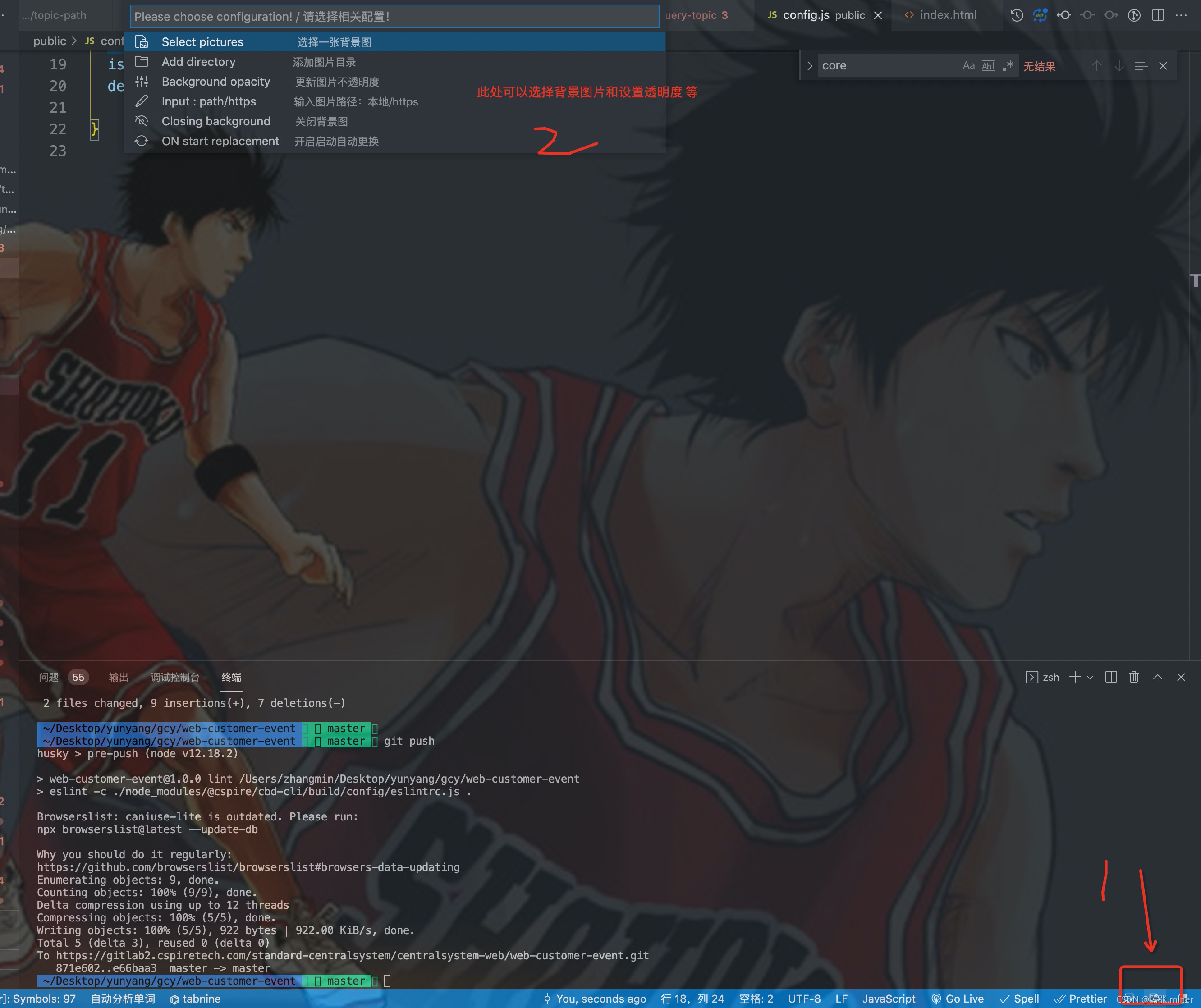The height and width of the screenshot is (1008, 1201).
Task: Toggle match whole word option
Action: click(988, 66)
